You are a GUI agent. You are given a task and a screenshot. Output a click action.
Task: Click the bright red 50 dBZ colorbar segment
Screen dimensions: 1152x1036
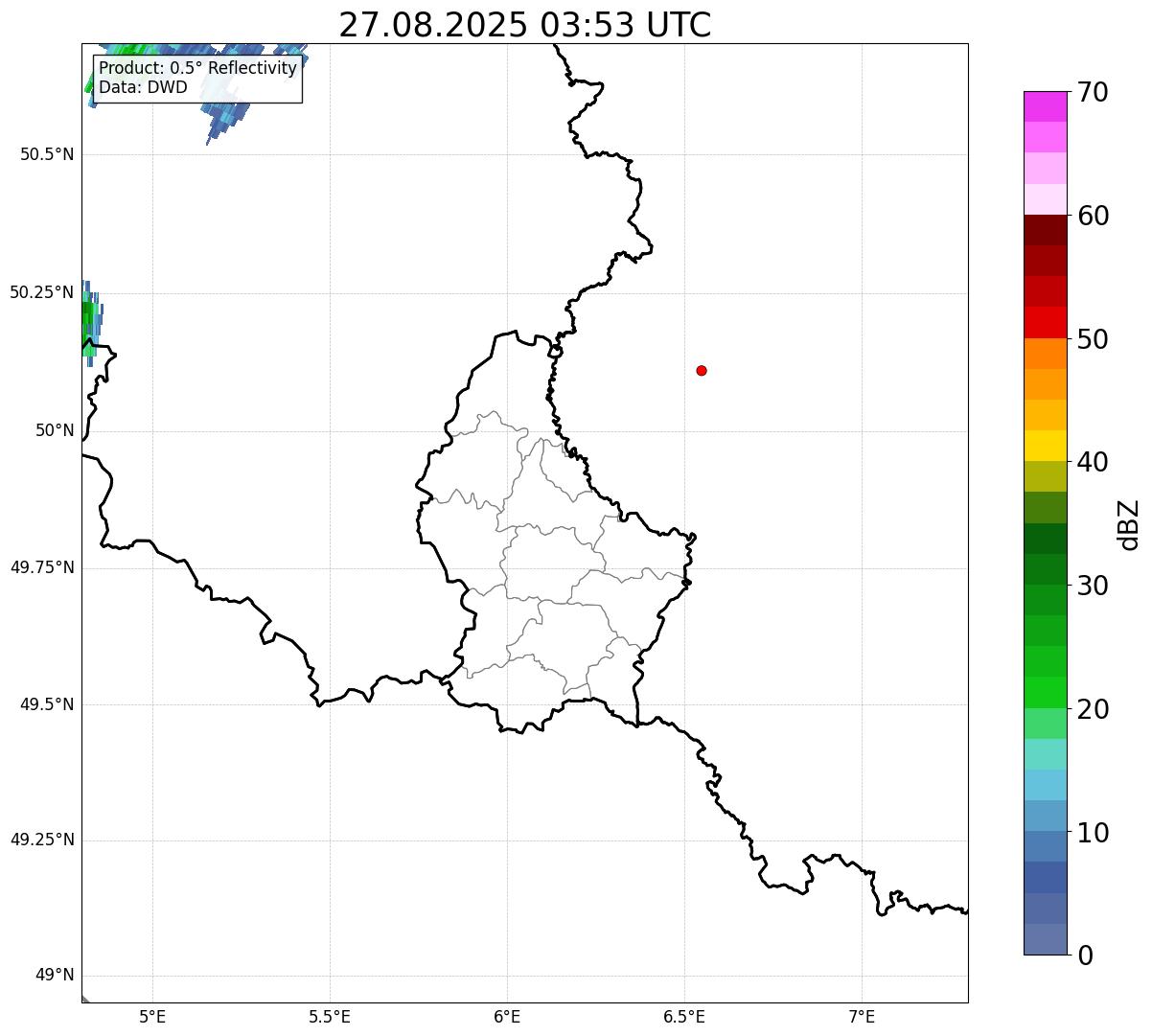[1045, 322]
